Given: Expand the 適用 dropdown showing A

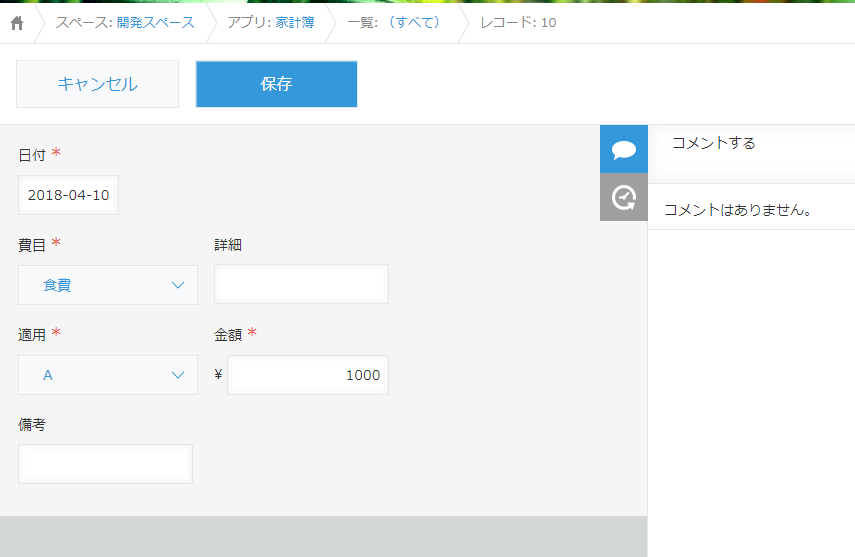Looking at the screenshot, I should coord(108,375).
